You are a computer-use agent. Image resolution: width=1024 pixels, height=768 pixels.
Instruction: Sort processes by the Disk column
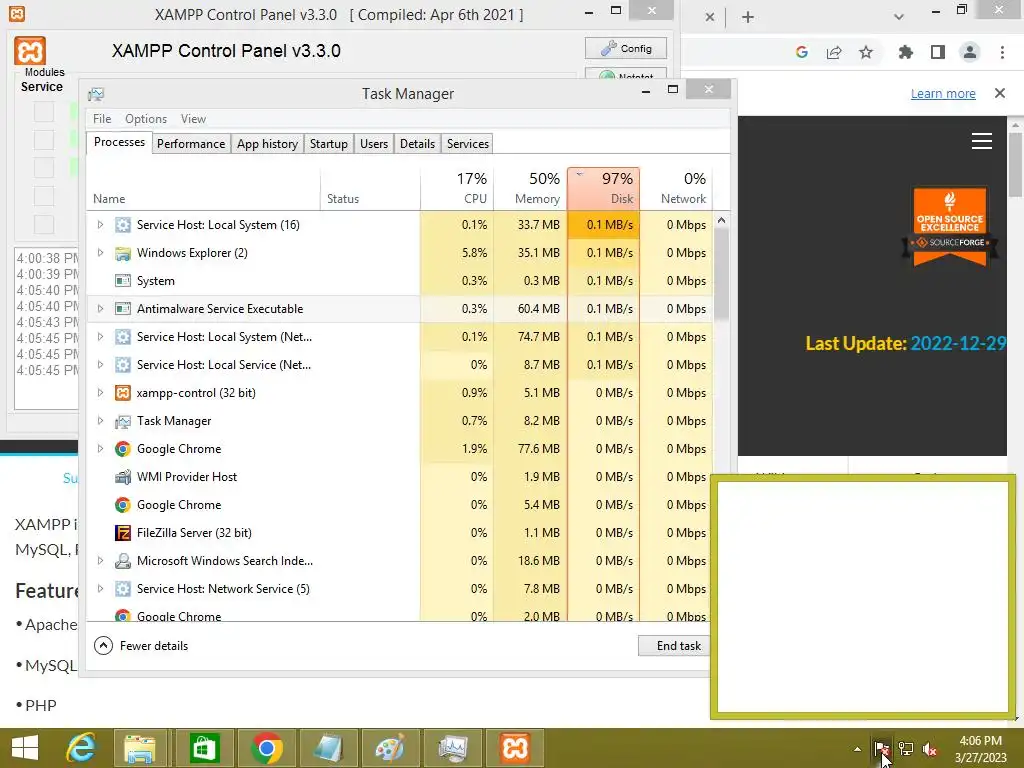coord(603,189)
